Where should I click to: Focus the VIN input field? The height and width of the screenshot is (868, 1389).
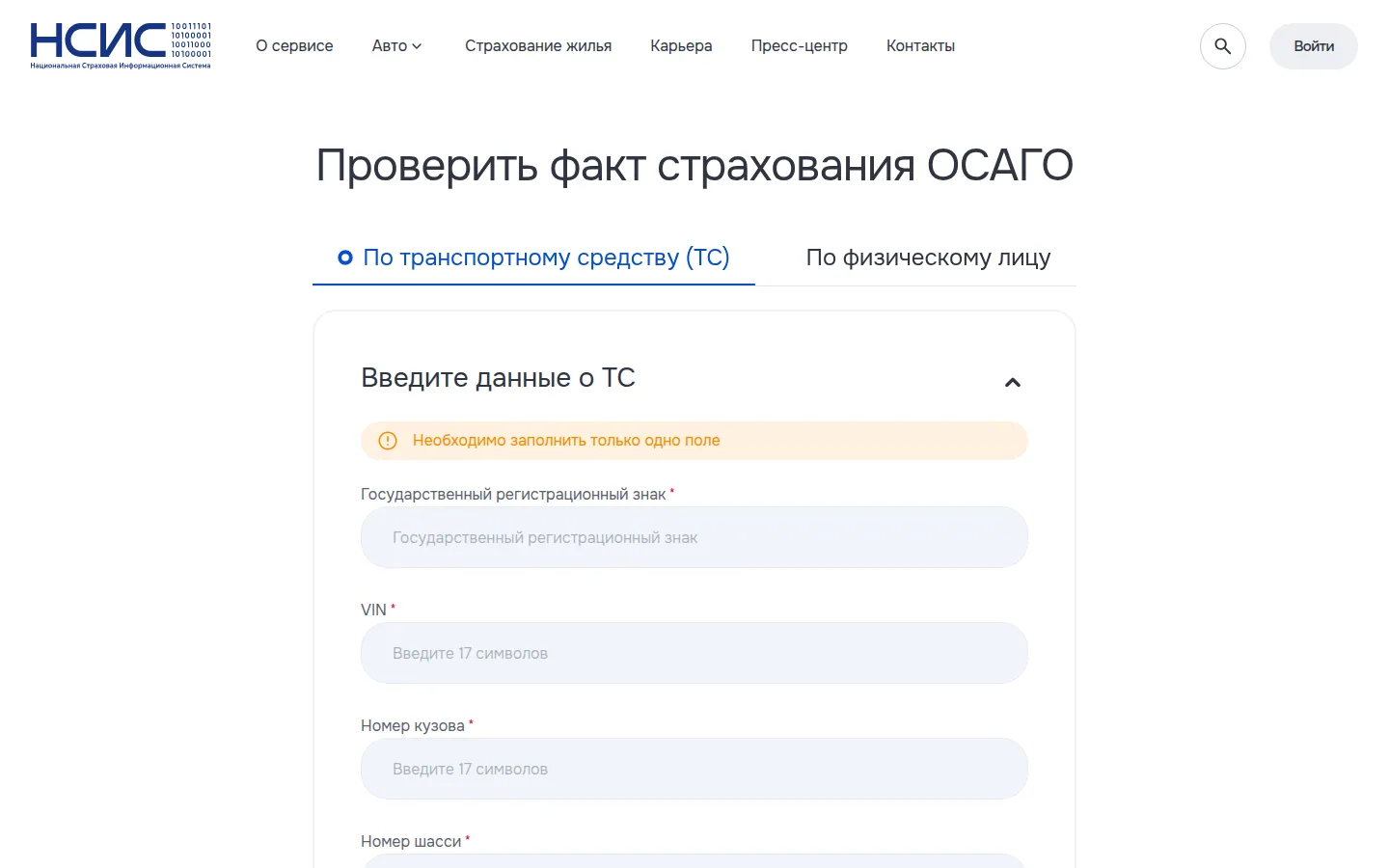[694, 653]
